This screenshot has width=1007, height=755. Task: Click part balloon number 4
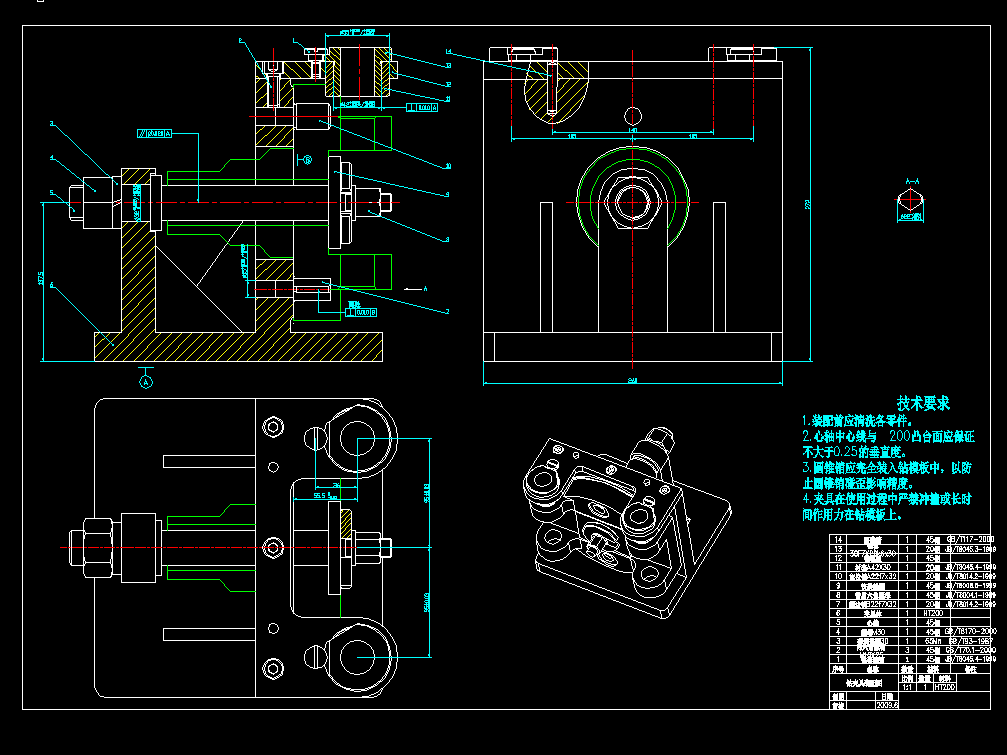click(x=52, y=158)
